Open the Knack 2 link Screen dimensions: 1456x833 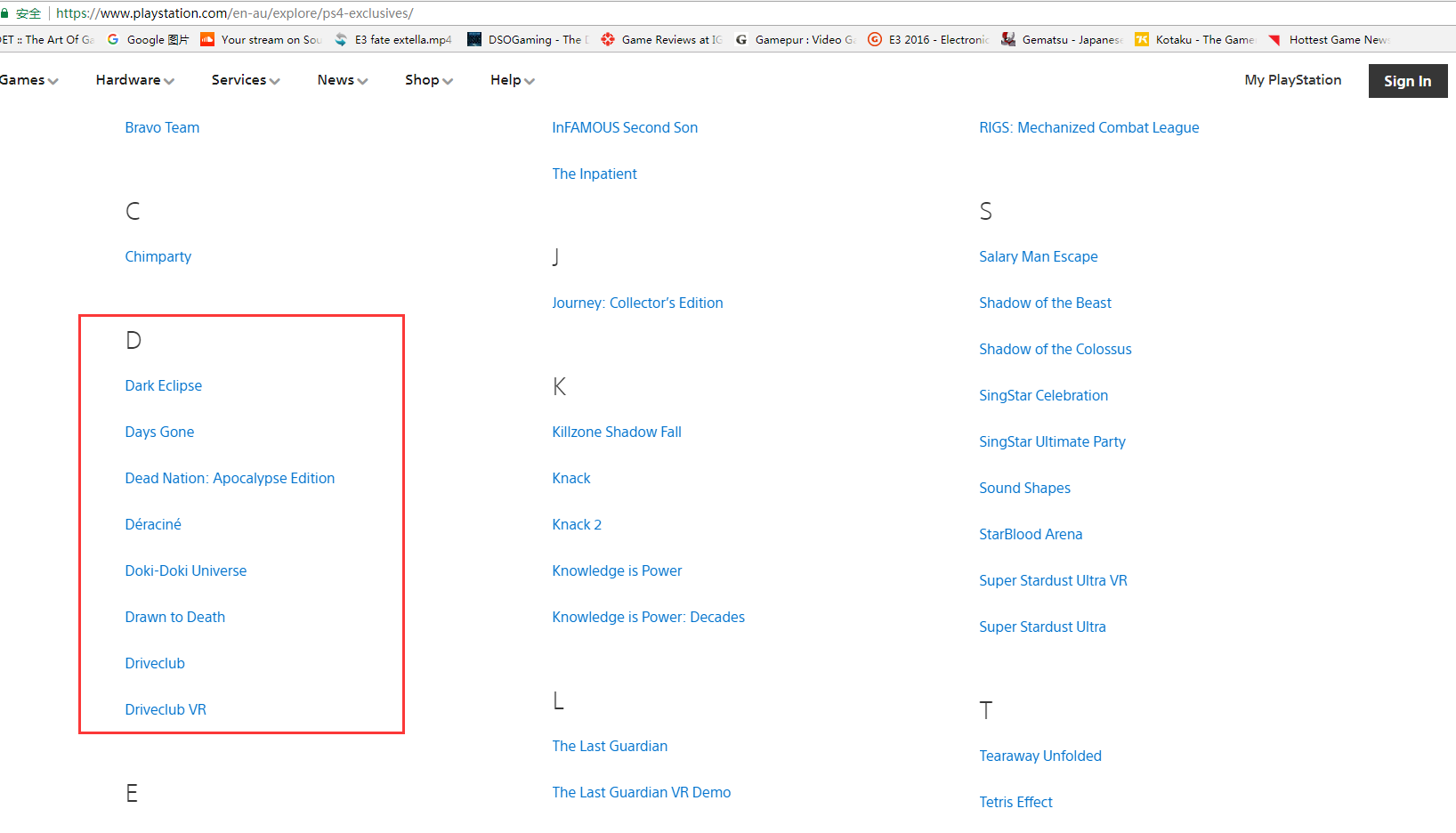[x=577, y=524]
